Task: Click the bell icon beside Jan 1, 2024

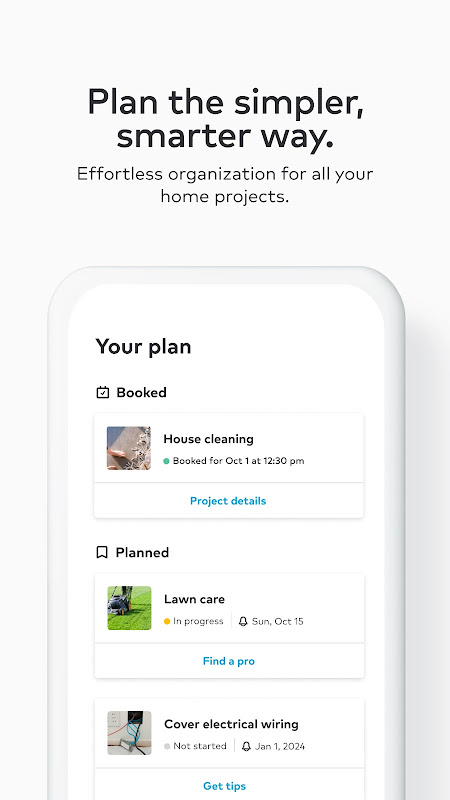Action: pyautogui.click(x=246, y=746)
